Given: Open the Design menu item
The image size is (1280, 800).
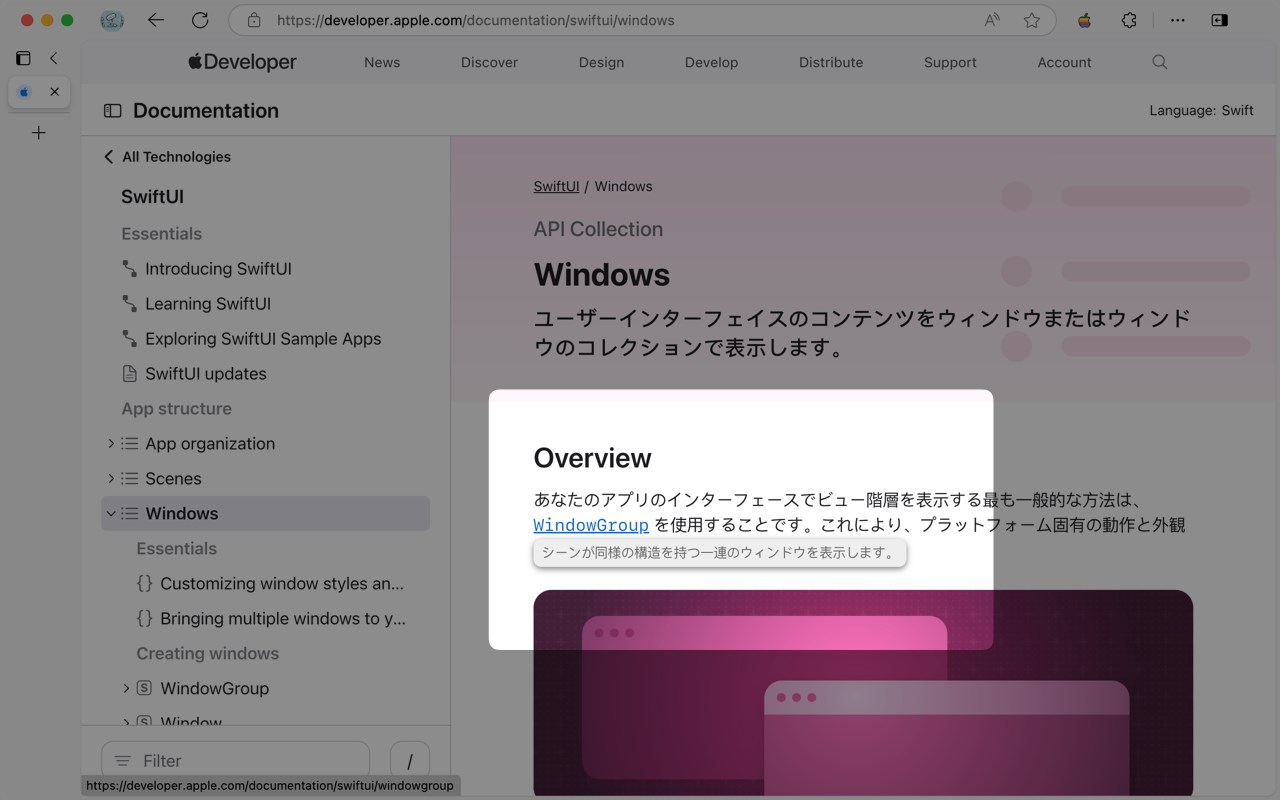Looking at the screenshot, I should (x=601, y=62).
